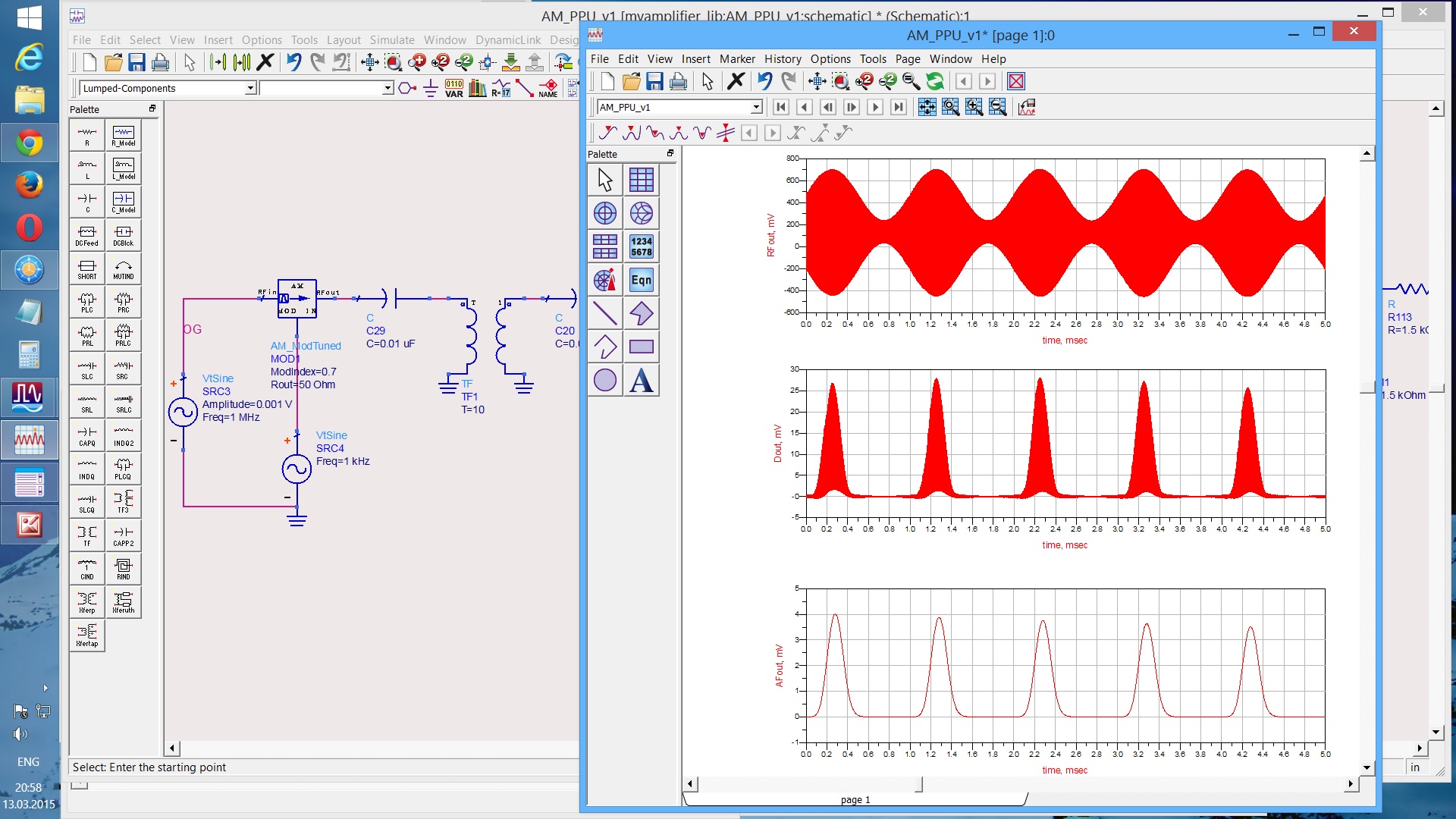Select the rectangular plot tool in data display palette
This screenshot has height=819, width=1456.
coord(642,180)
